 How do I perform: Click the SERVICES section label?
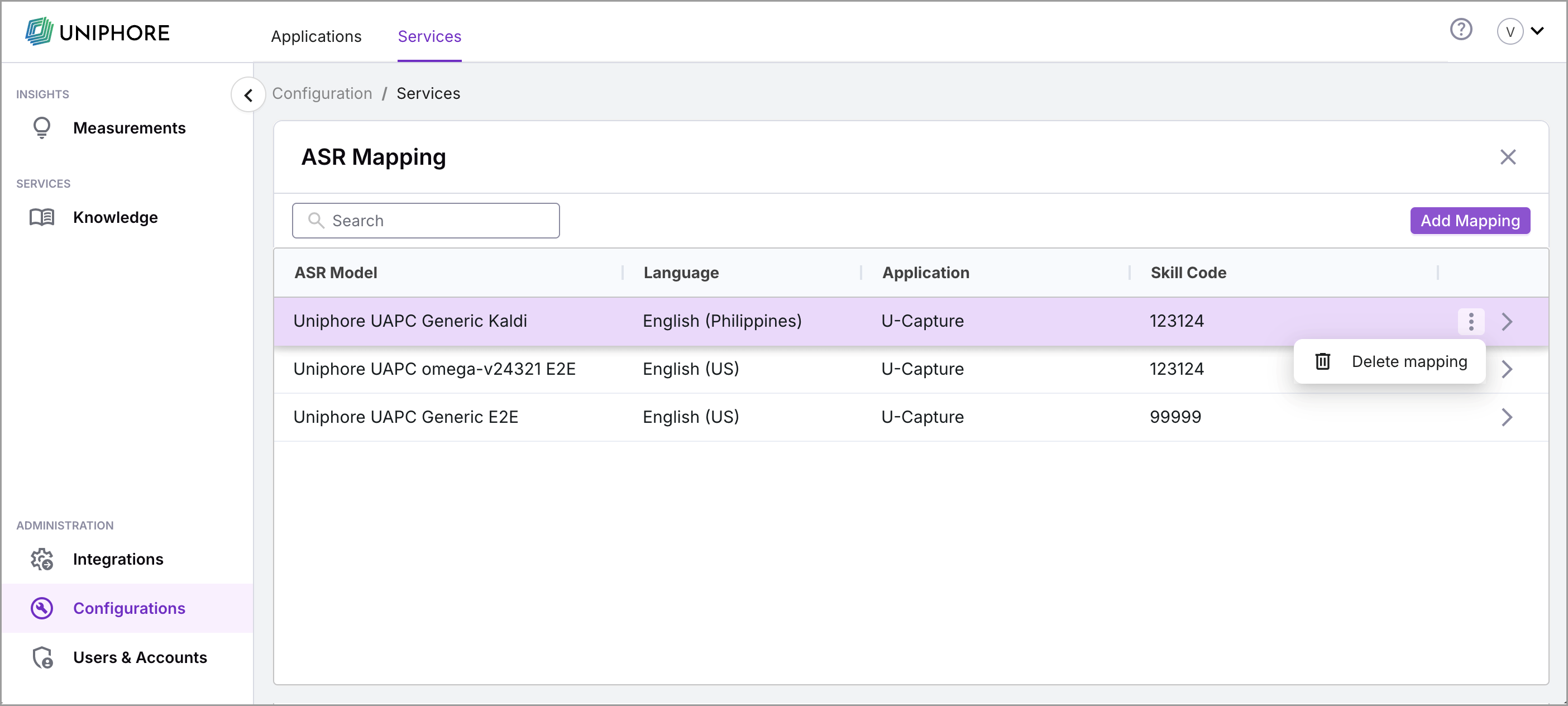[x=43, y=184]
